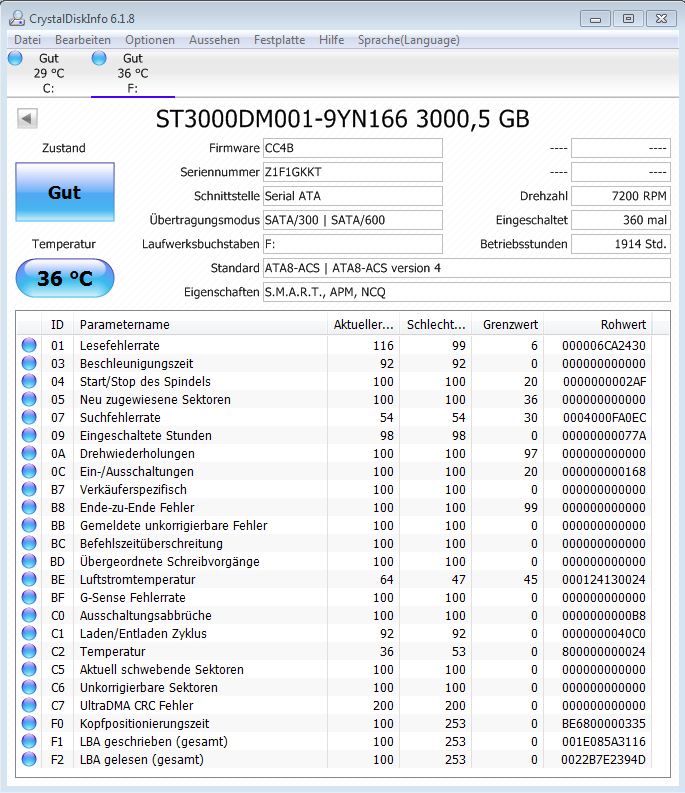Select raw value 800000000024

604,651
